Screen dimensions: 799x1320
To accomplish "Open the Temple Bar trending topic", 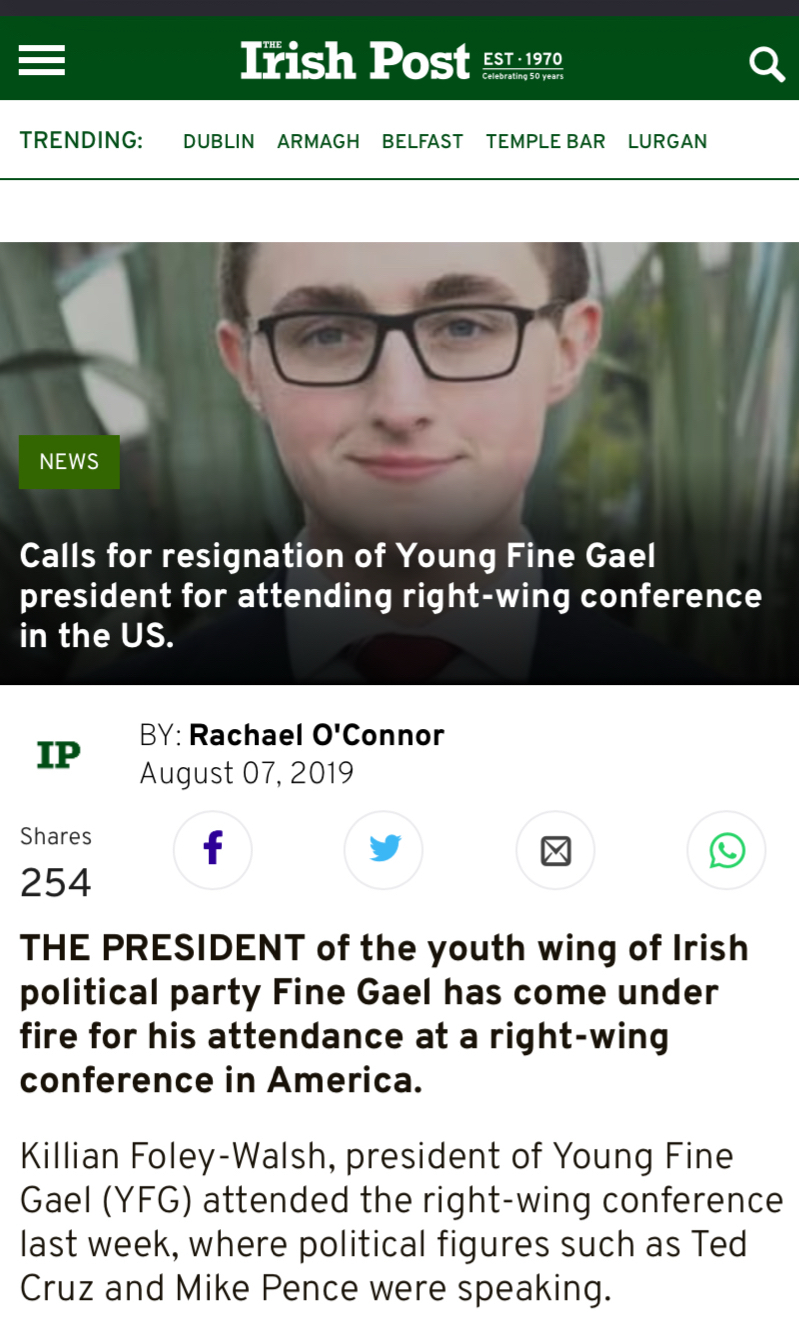I will 545,142.
